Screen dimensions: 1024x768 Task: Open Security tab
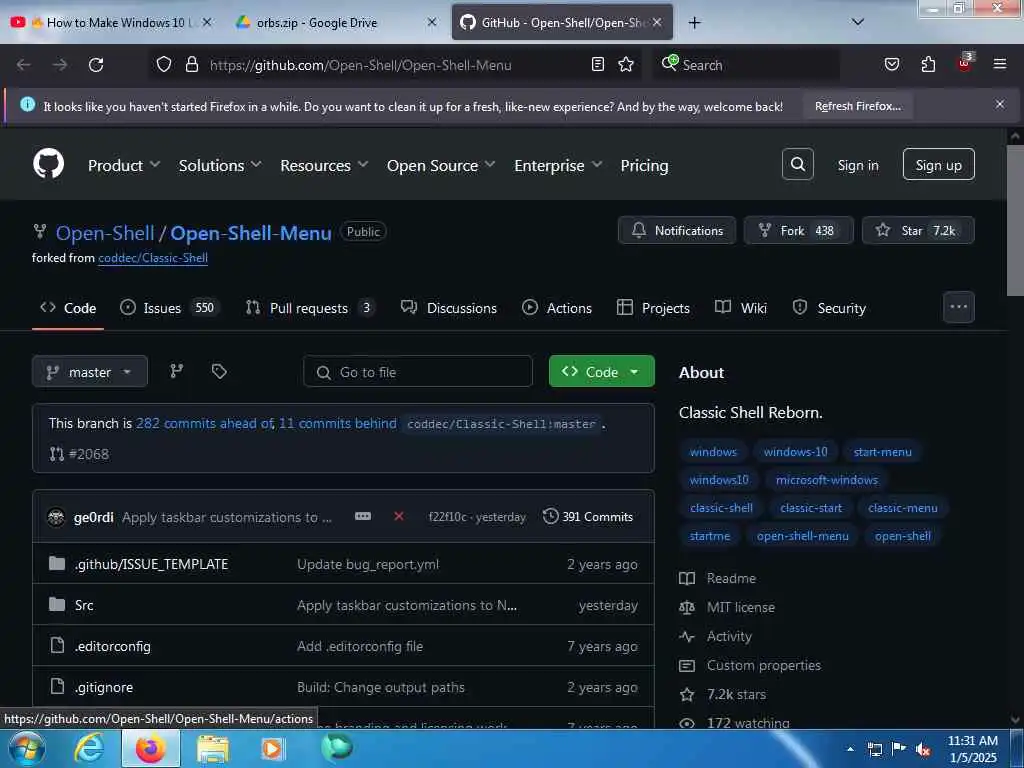(829, 308)
